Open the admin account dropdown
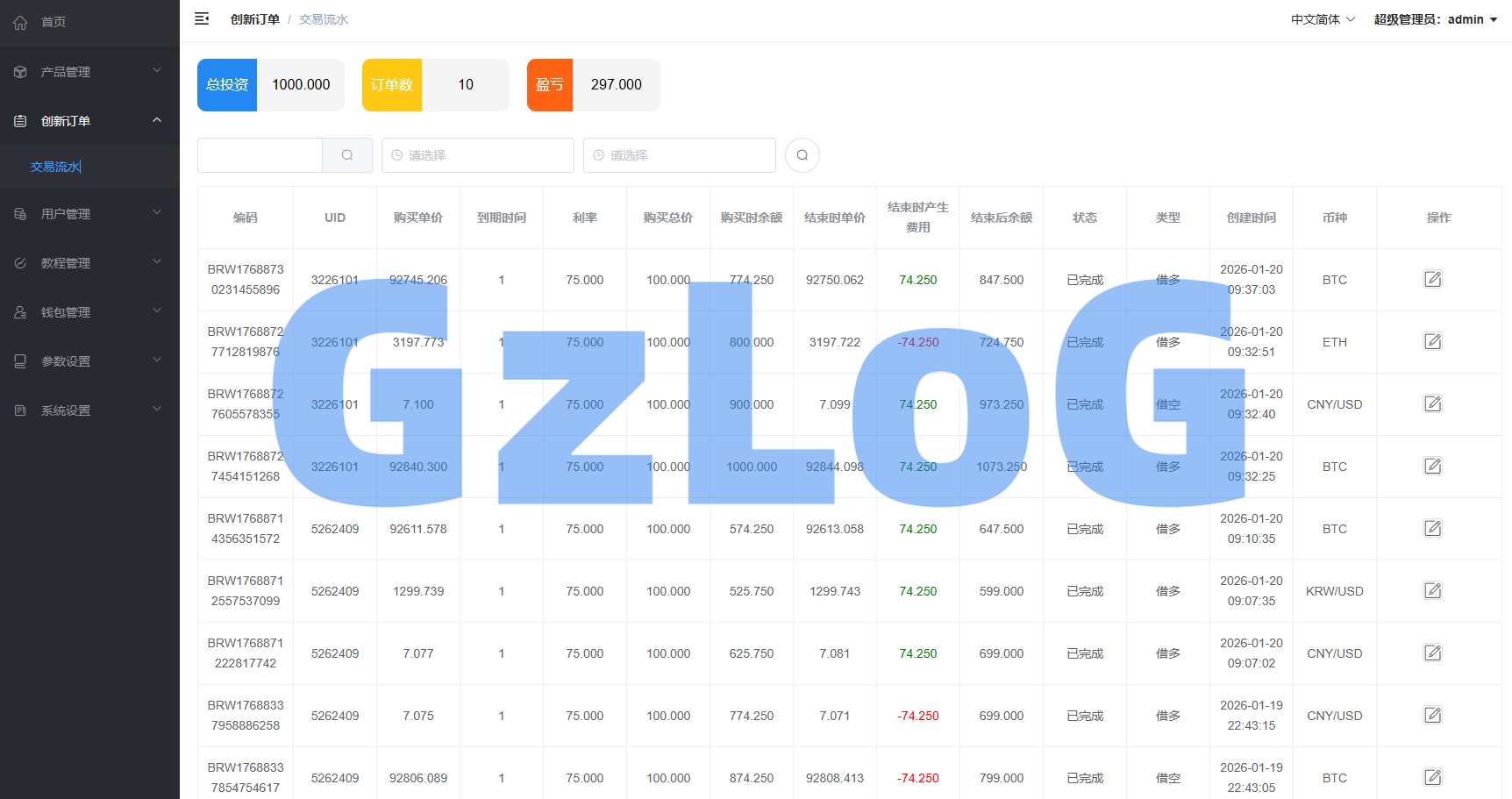Image resolution: width=1512 pixels, height=799 pixels. pyautogui.click(x=1436, y=19)
